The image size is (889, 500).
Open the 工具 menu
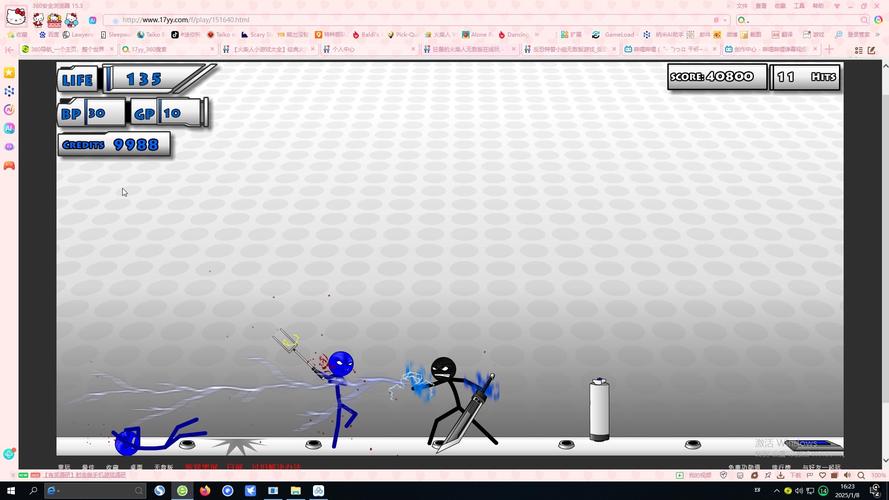point(799,6)
